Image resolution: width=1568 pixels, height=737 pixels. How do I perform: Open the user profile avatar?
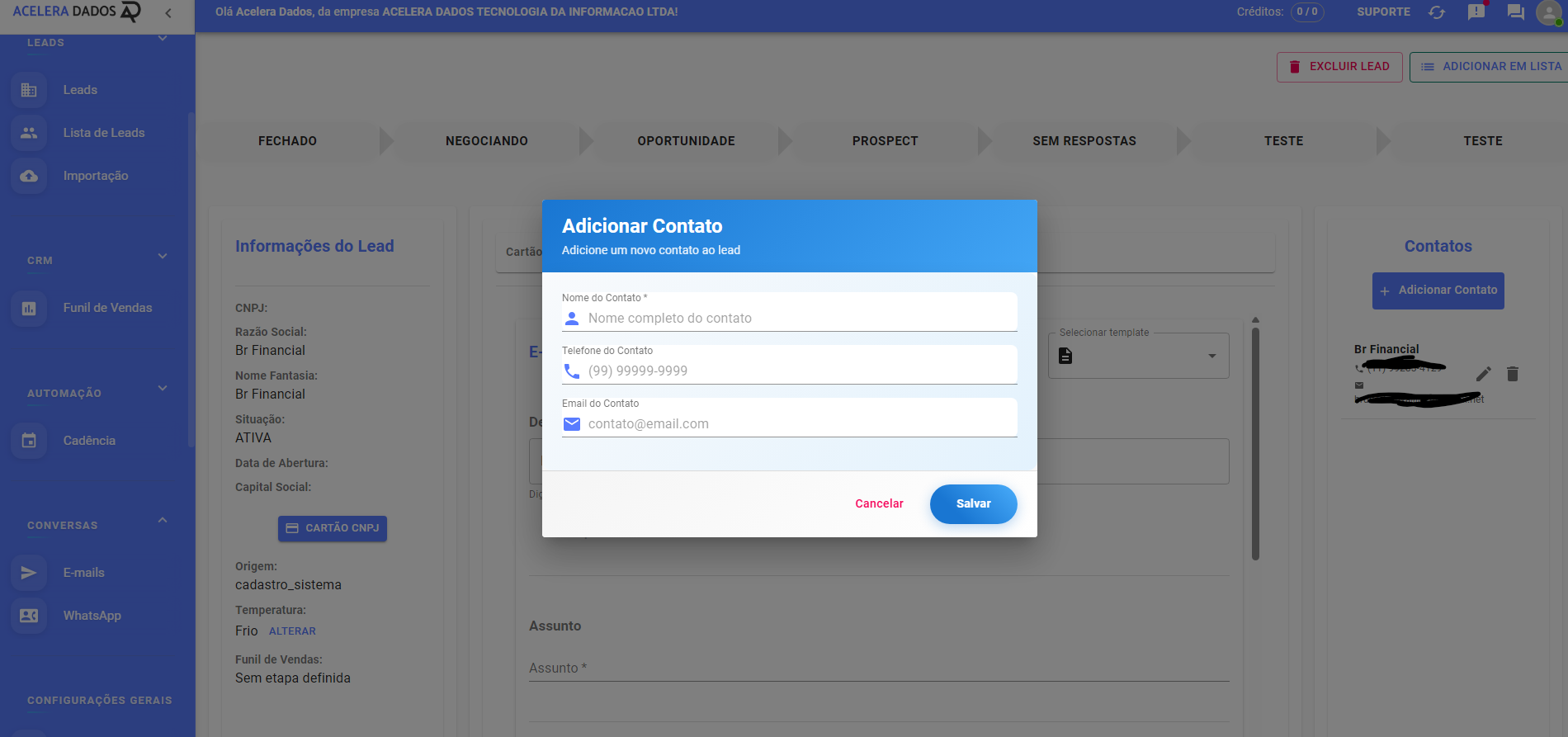point(1549,12)
